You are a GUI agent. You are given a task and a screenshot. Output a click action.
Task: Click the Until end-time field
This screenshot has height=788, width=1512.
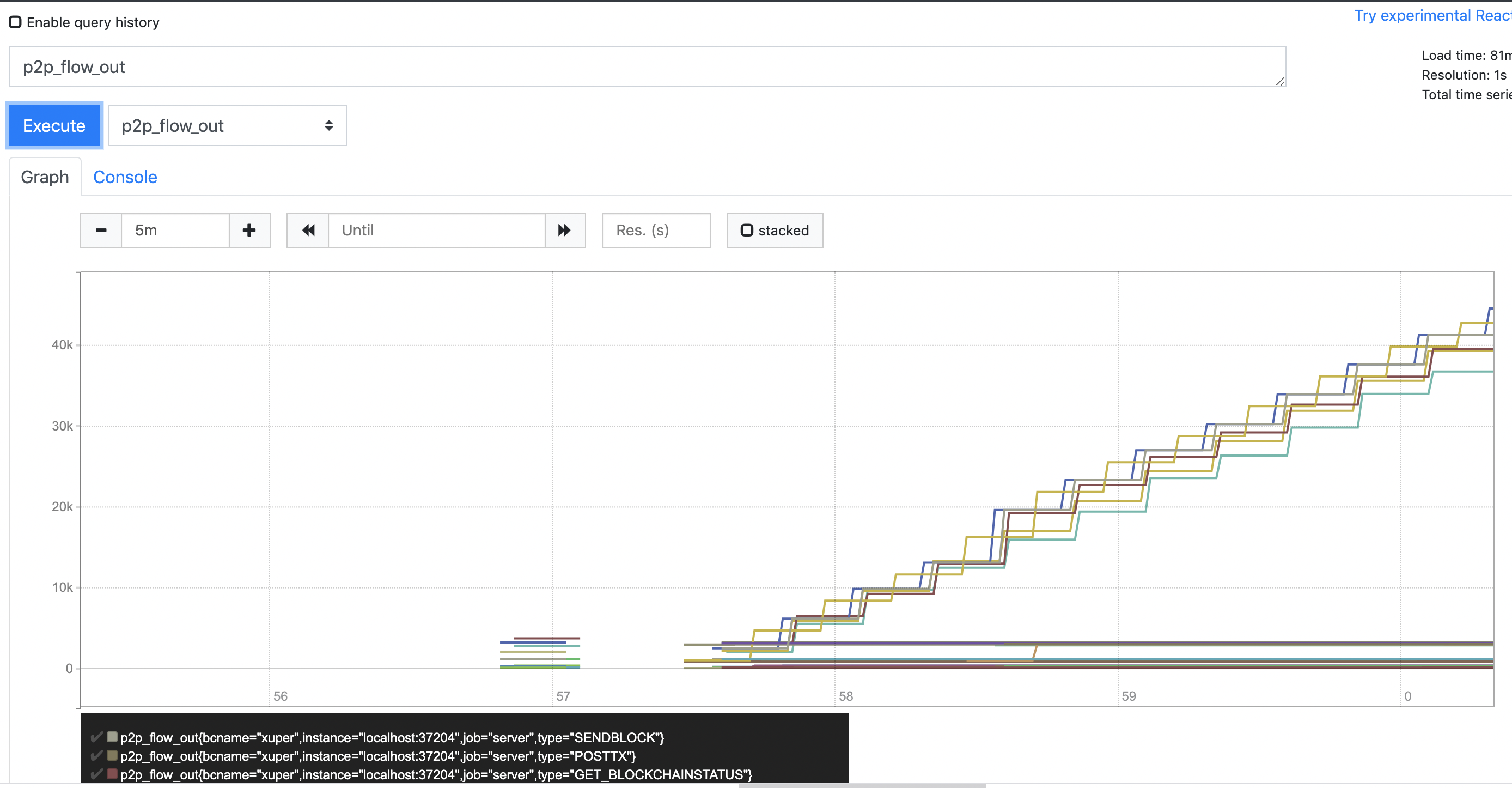click(x=437, y=230)
